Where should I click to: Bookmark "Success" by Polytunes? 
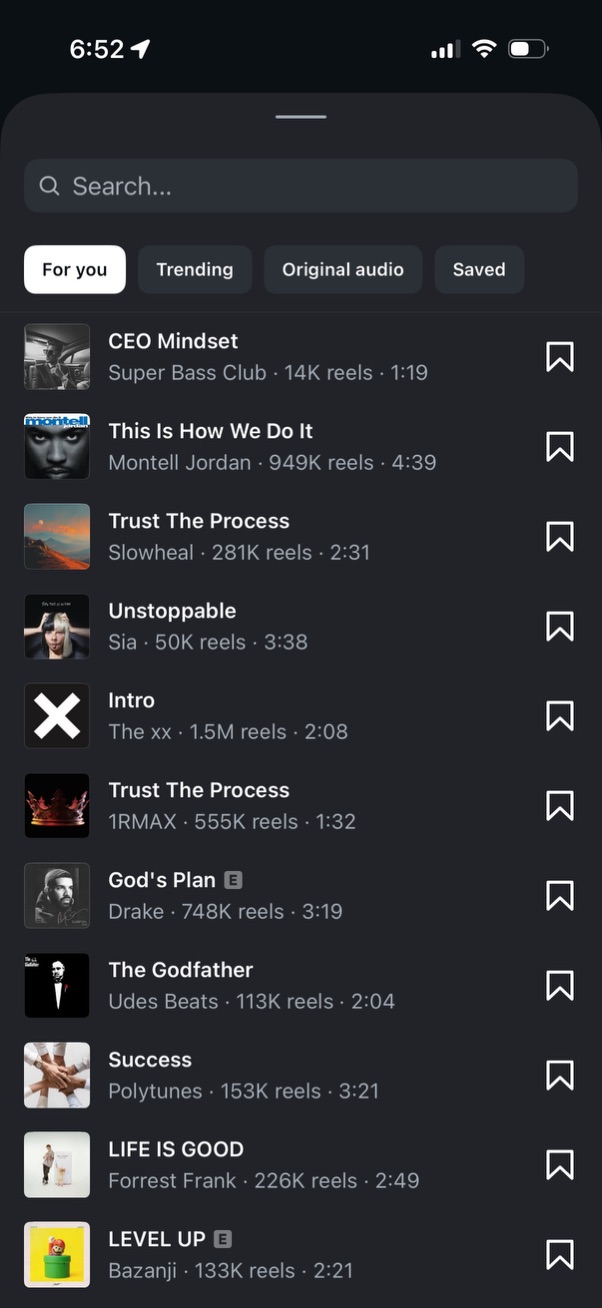(559, 1075)
